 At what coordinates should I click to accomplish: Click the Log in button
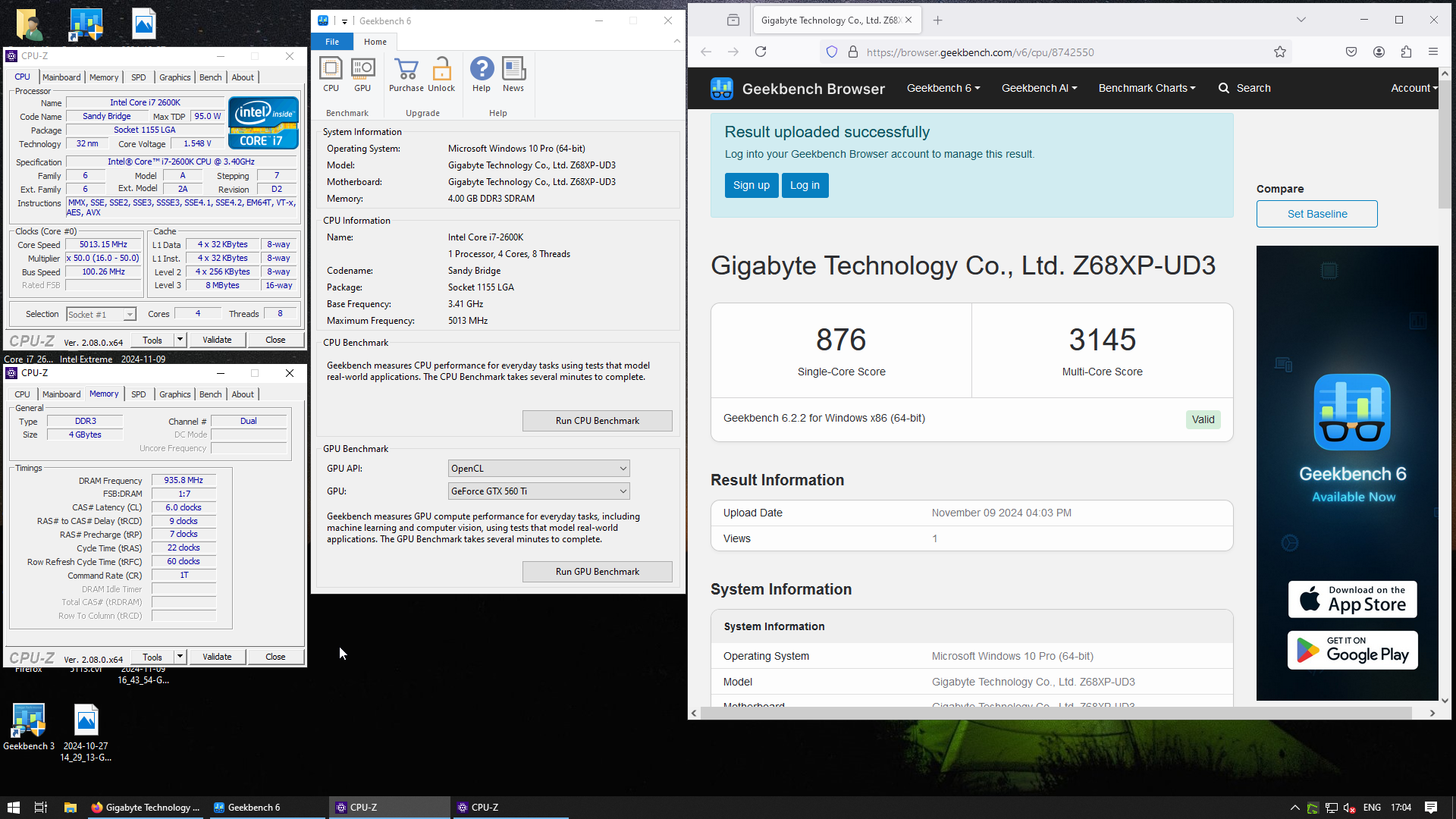coord(805,185)
